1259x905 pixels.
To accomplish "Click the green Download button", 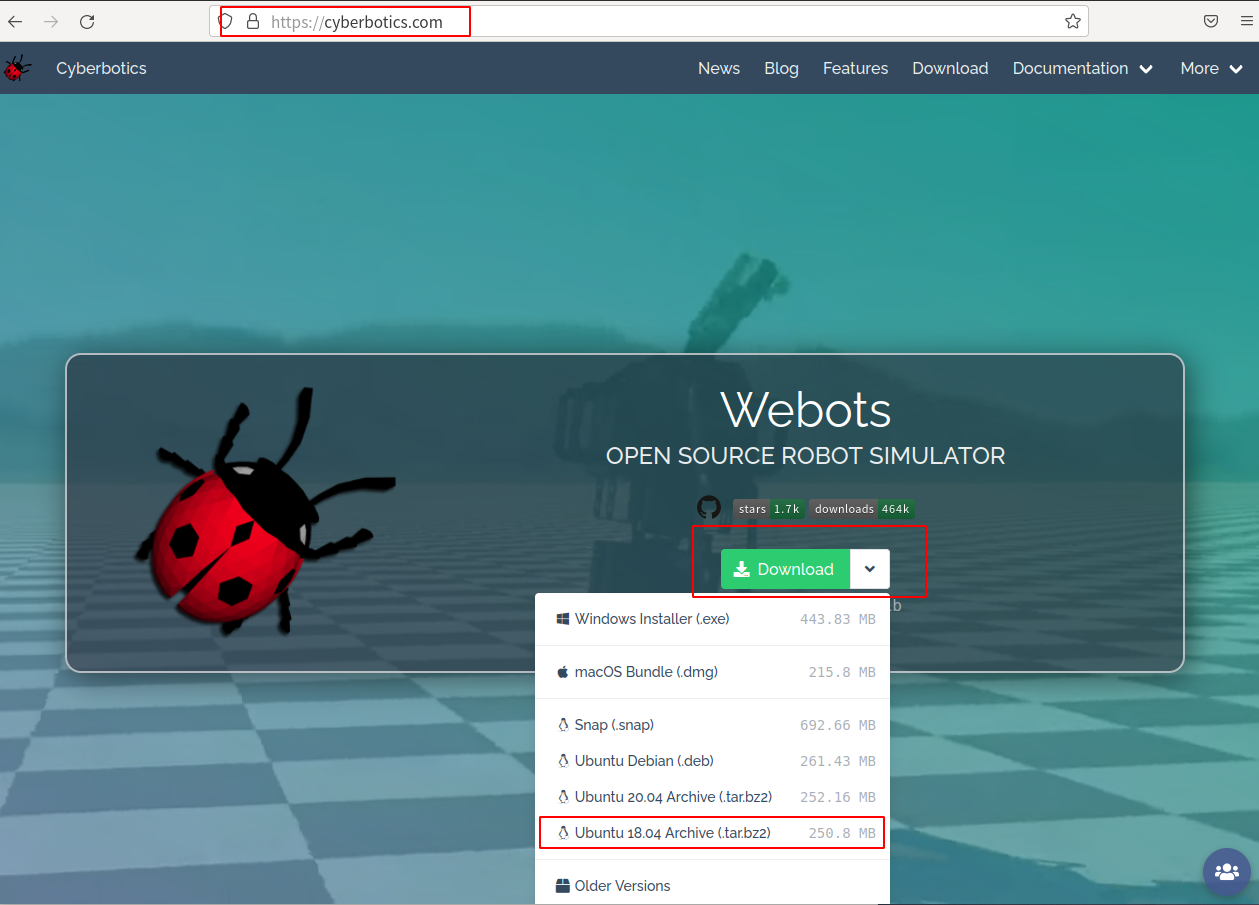I will pos(785,569).
